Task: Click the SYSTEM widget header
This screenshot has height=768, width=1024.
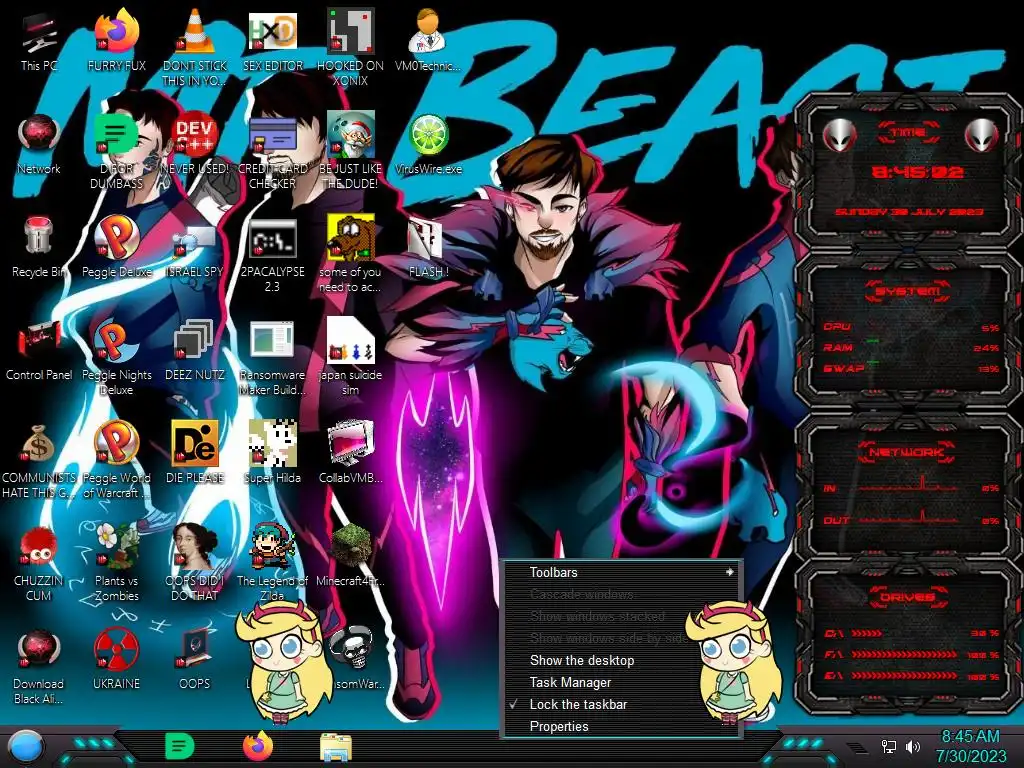Action: (908, 291)
